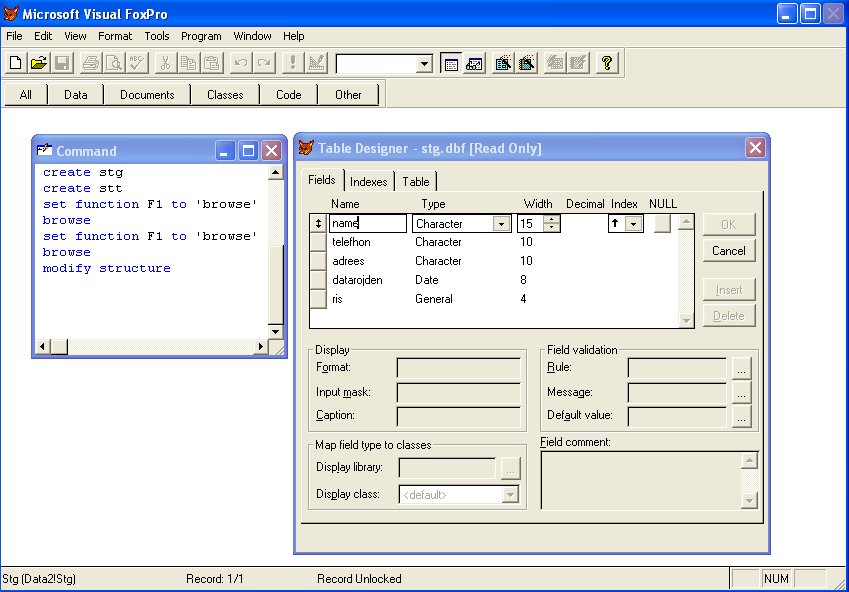Open the Default value expression builder button

(741, 417)
